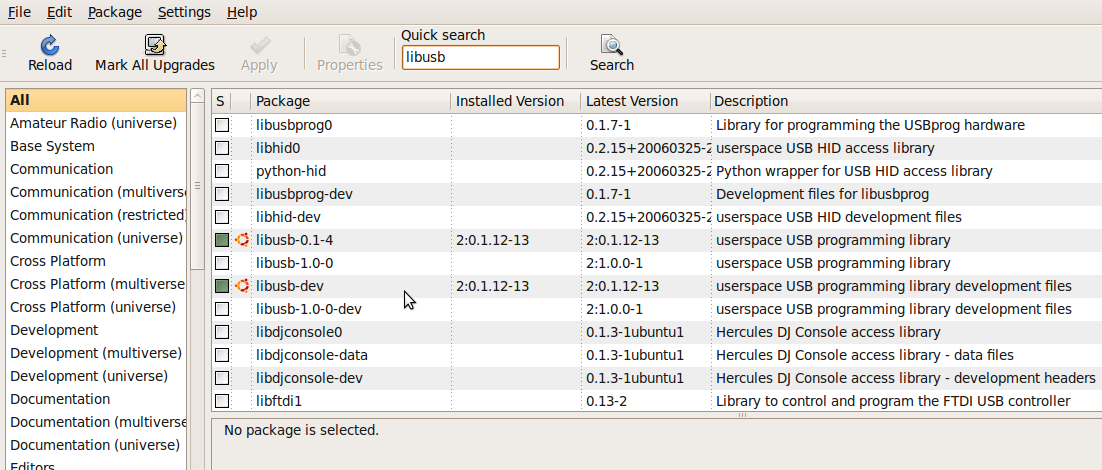
Task: Click the Reload toolbar icon
Action: click(49, 45)
